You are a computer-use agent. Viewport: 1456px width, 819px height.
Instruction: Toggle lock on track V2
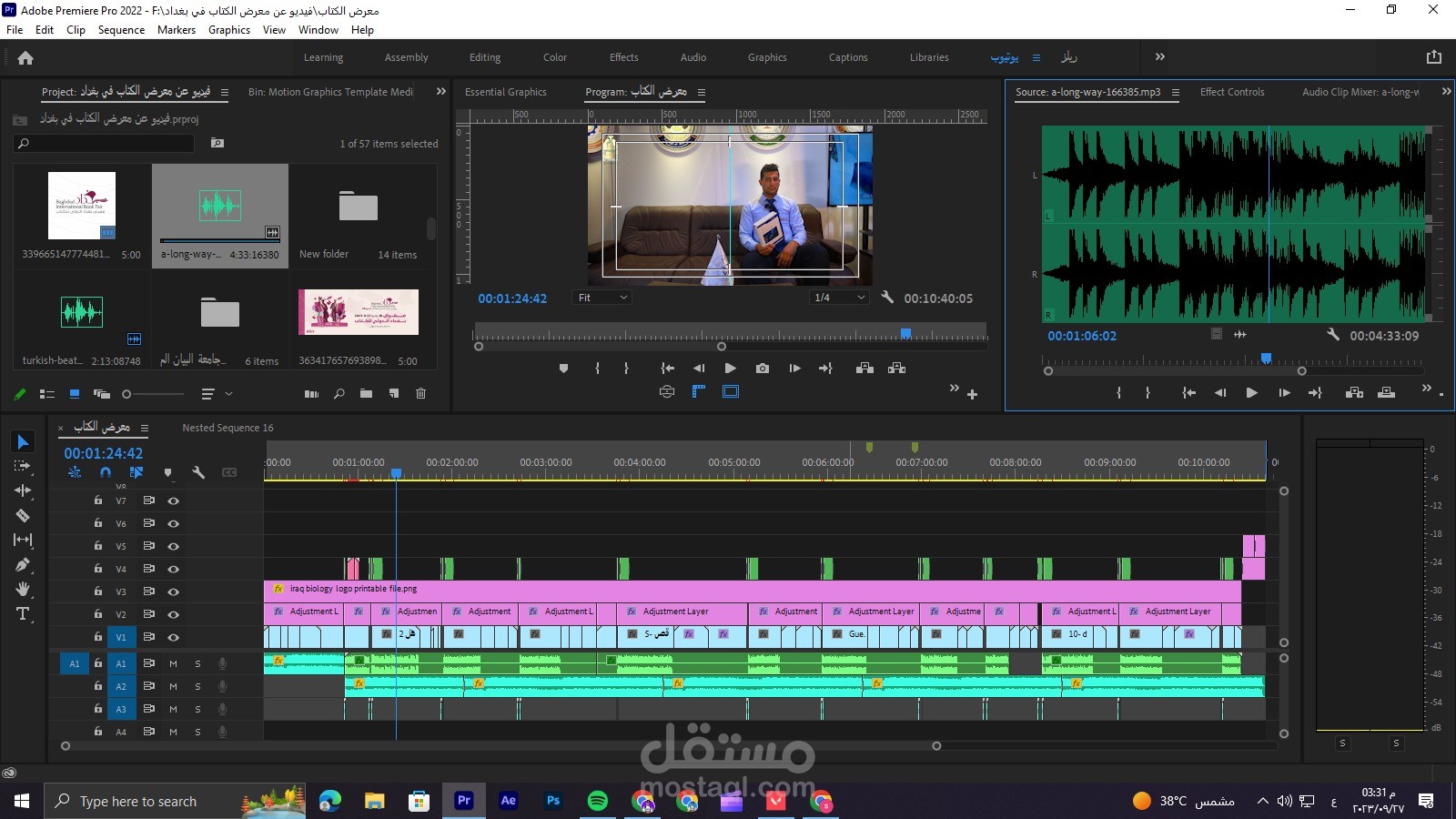pyautogui.click(x=97, y=614)
